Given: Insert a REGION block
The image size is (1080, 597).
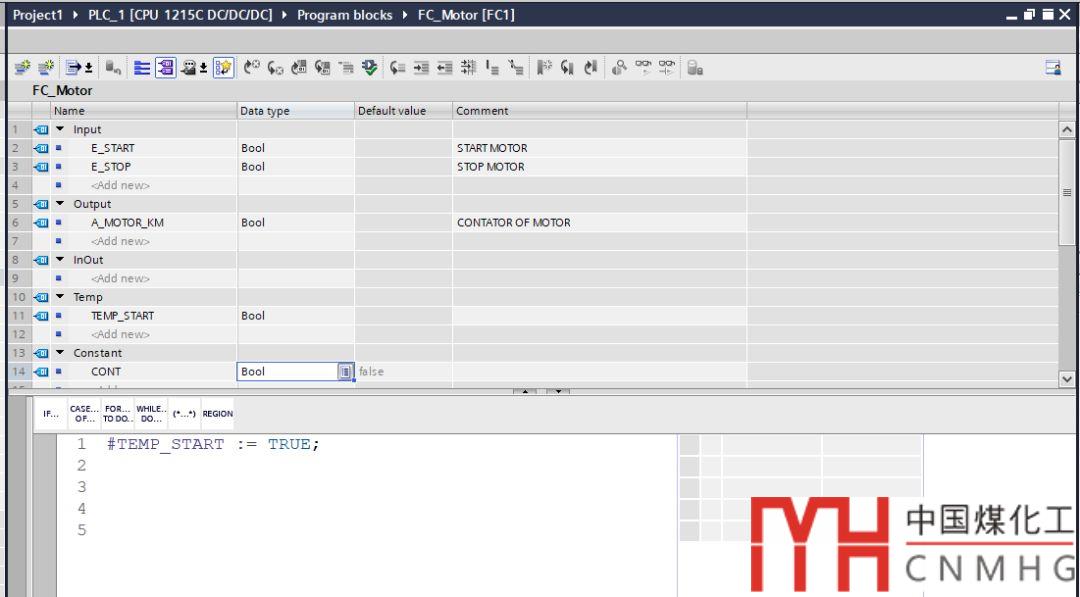Looking at the screenshot, I should 218,414.
